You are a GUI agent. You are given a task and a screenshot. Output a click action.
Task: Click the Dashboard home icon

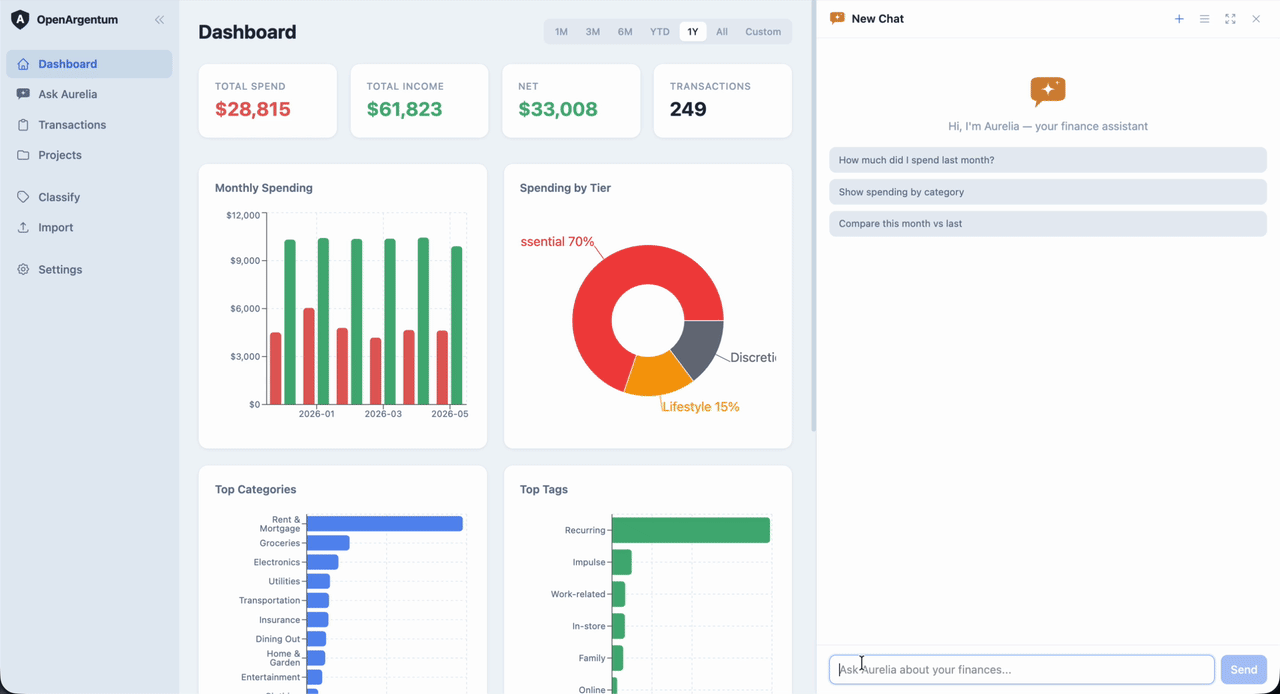click(23, 64)
